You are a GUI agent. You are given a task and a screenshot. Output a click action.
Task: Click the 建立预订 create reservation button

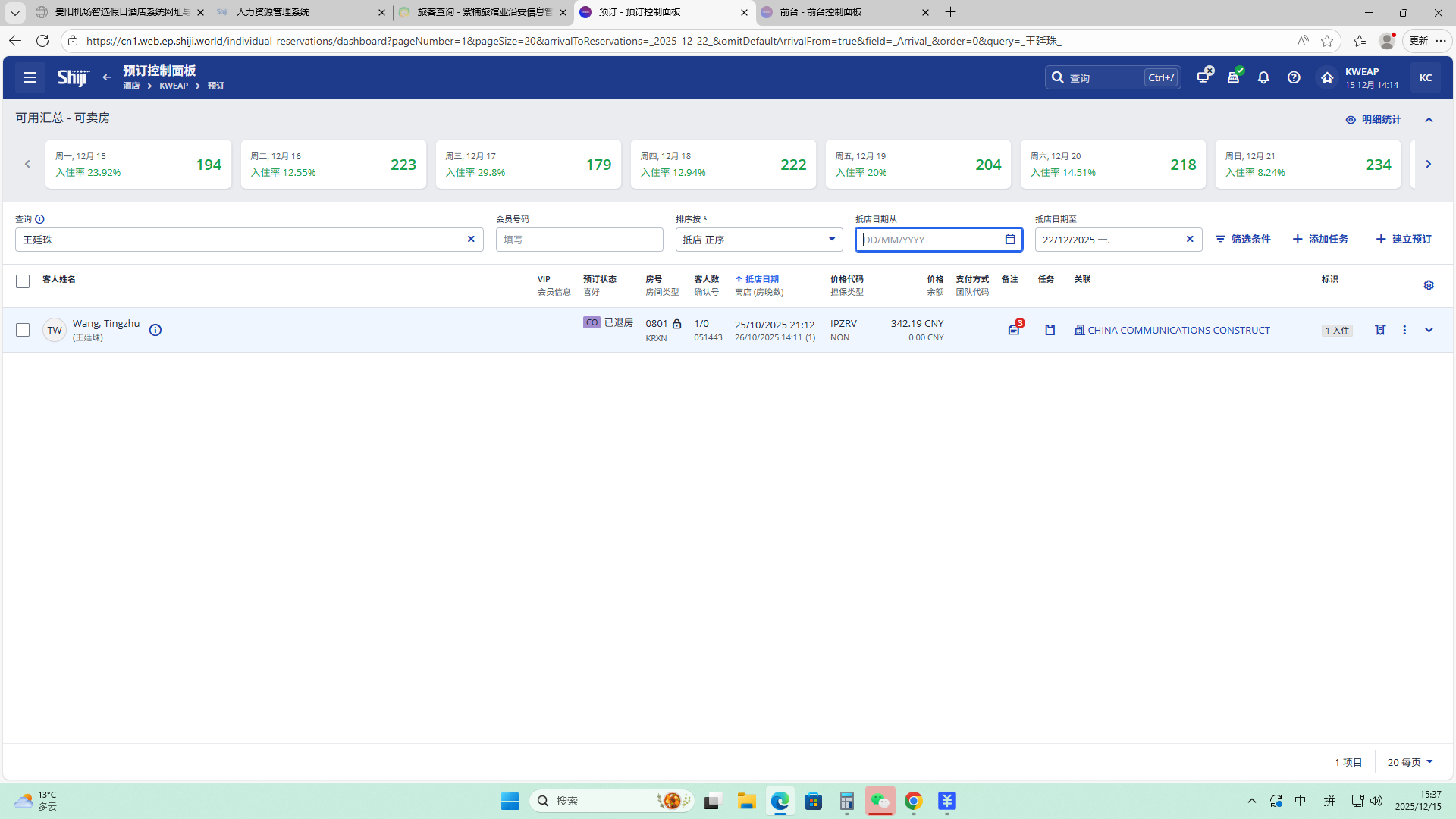click(1404, 239)
